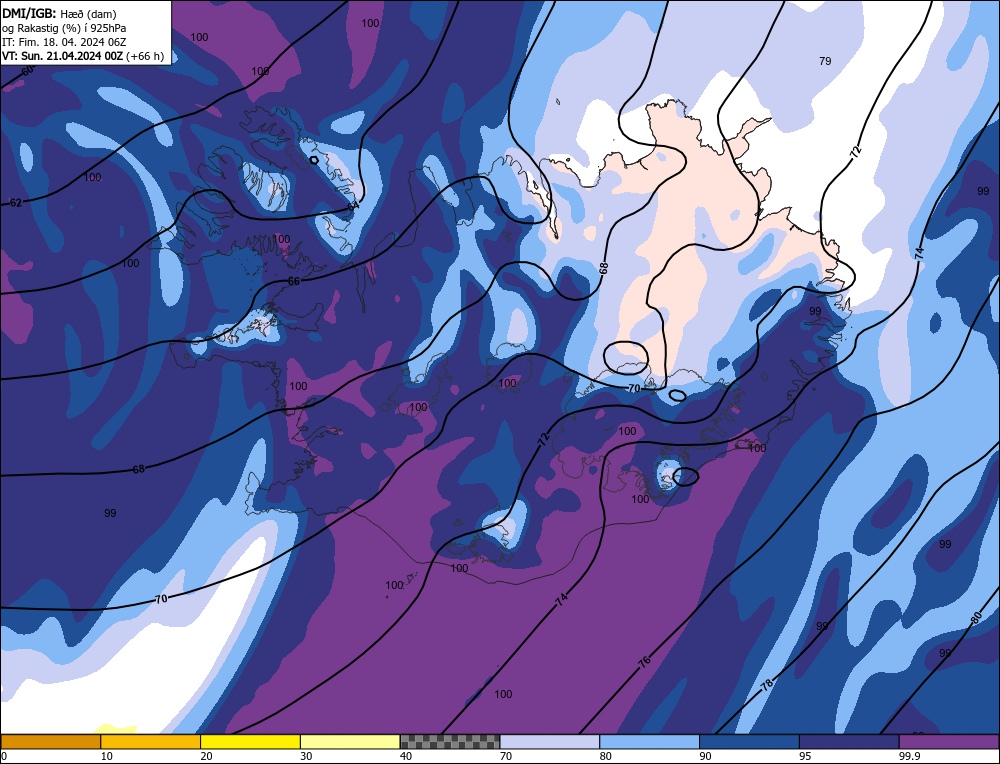Click the medium blue 90–95 legend swatch
Image resolution: width=1000 pixels, height=764 pixels.
(x=749, y=742)
